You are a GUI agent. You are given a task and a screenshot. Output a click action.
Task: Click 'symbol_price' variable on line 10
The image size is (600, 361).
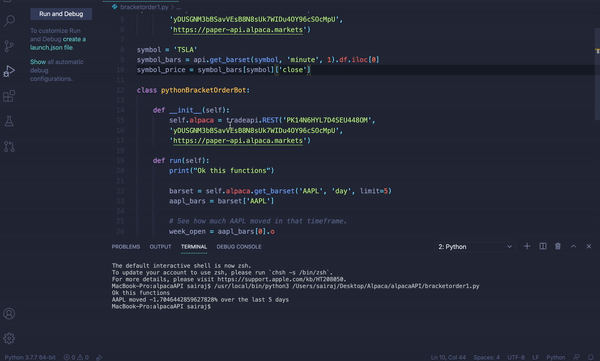[x=161, y=70]
